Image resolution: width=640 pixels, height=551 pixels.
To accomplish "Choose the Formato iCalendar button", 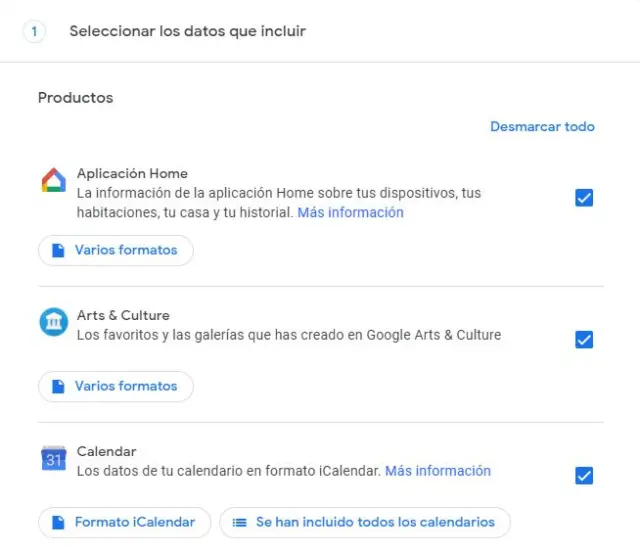I will click(124, 522).
